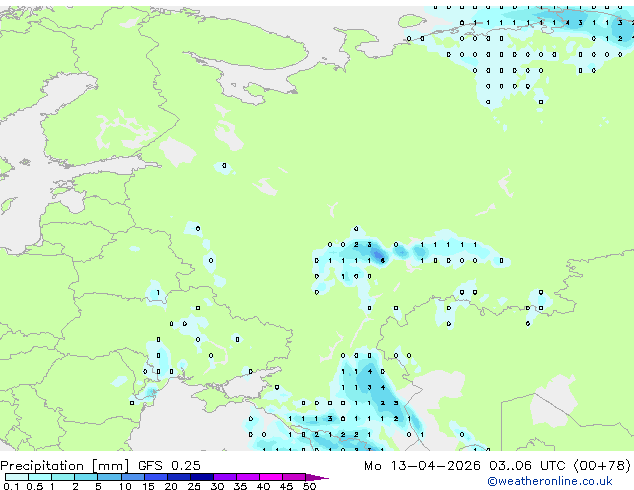Click the legend label '50'
The width and height of the screenshot is (634, 490).
pos(309,486)
